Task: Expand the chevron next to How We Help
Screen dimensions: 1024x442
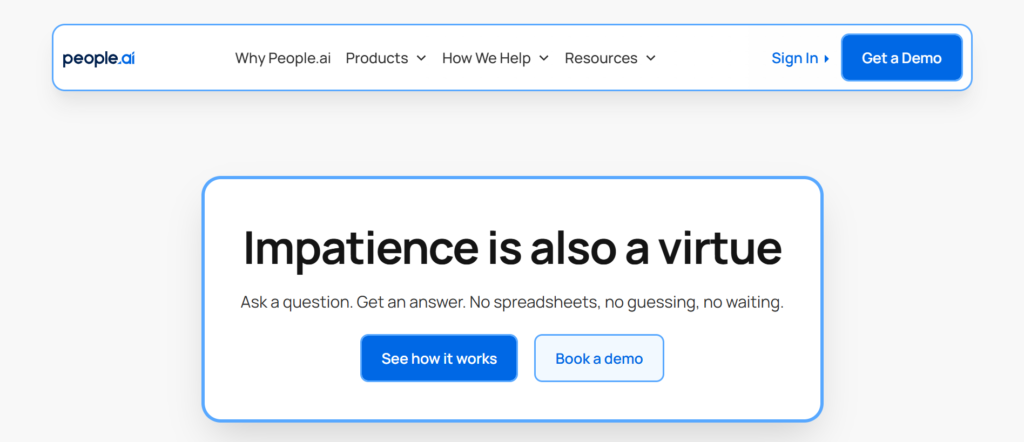Action: [544, 58]
